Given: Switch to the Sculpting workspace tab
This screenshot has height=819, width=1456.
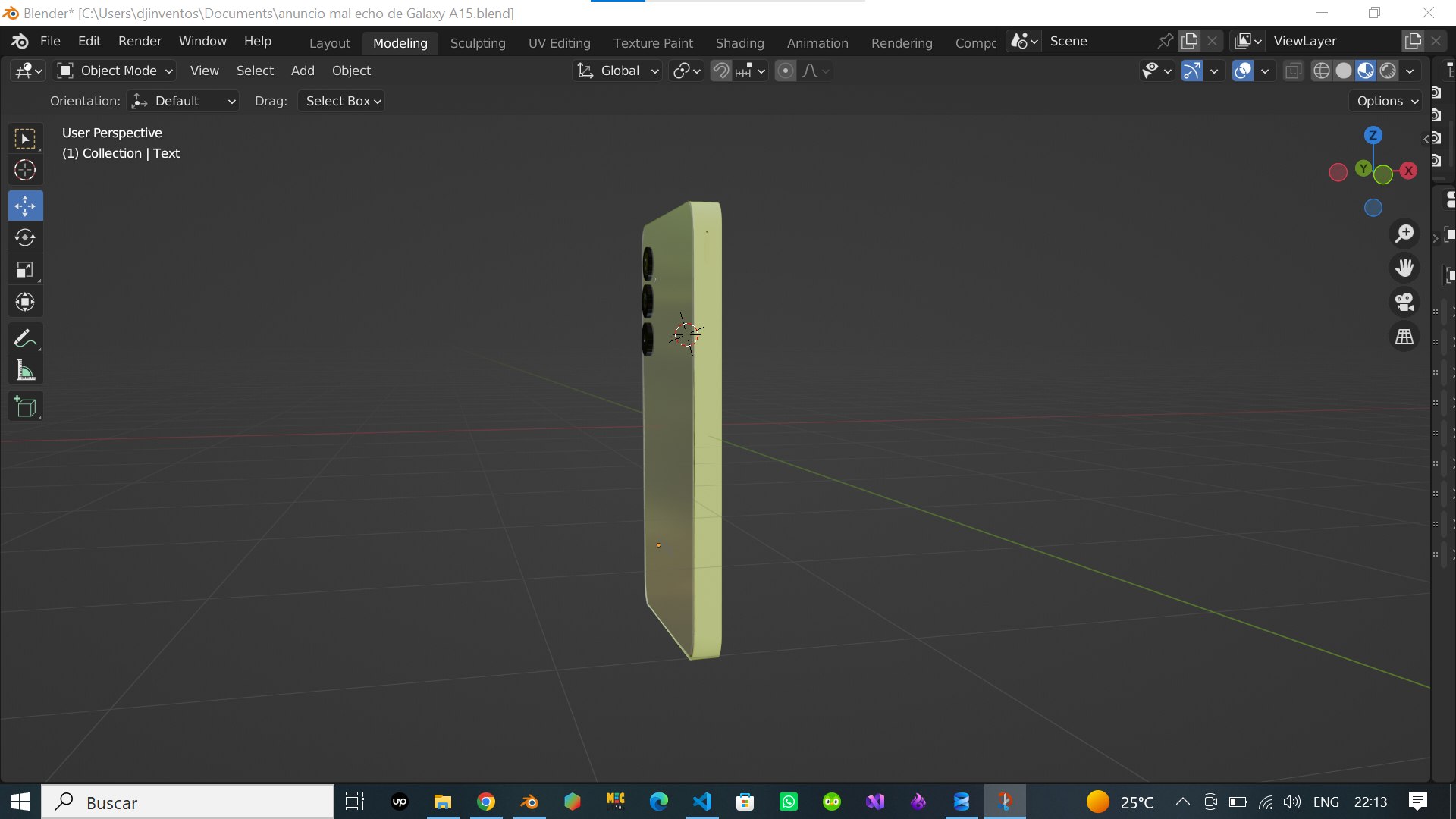Looking at the screenshot, I should (x=478, y=43).
